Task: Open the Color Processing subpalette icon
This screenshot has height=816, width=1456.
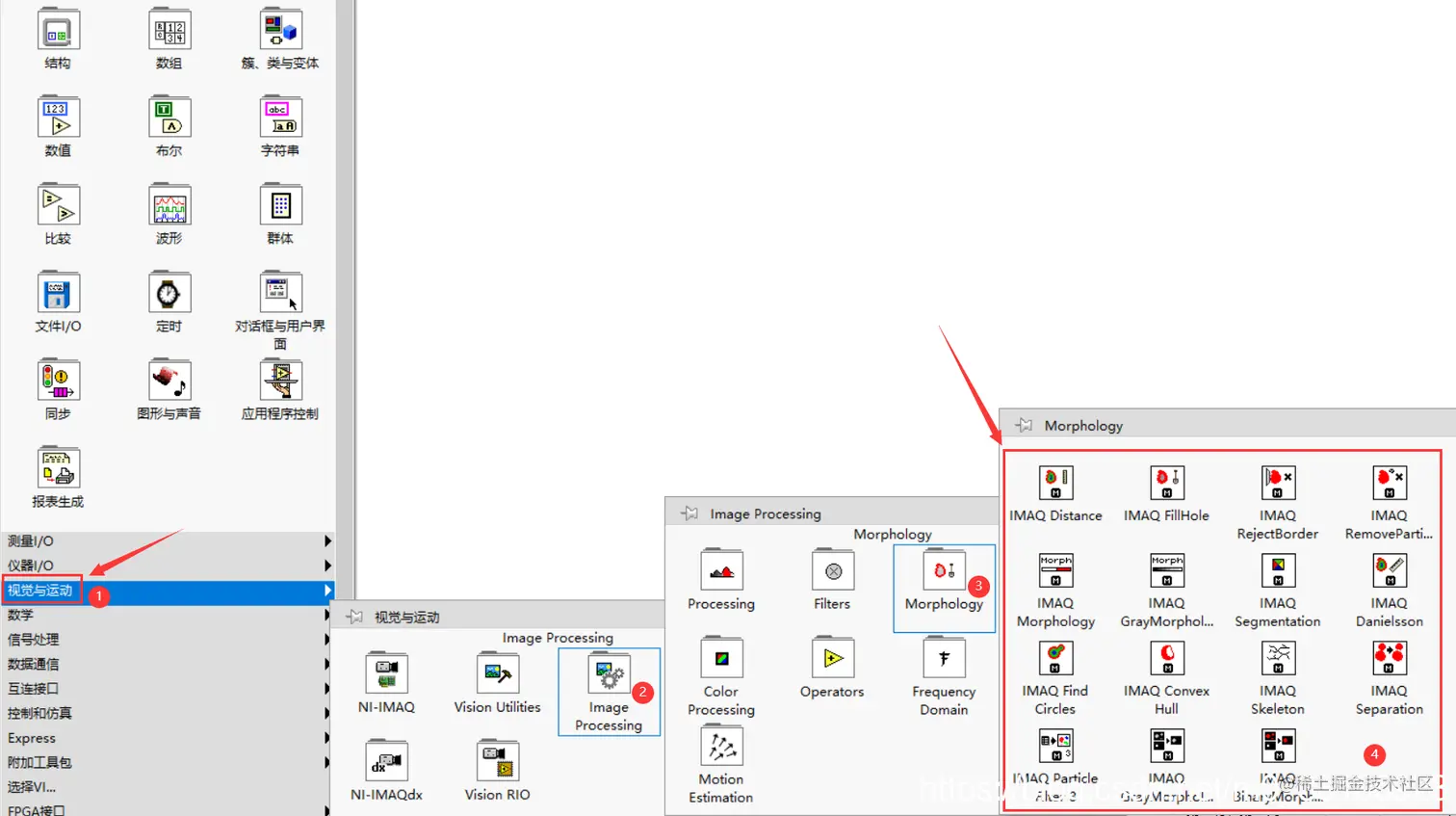Action: [721, 658]
